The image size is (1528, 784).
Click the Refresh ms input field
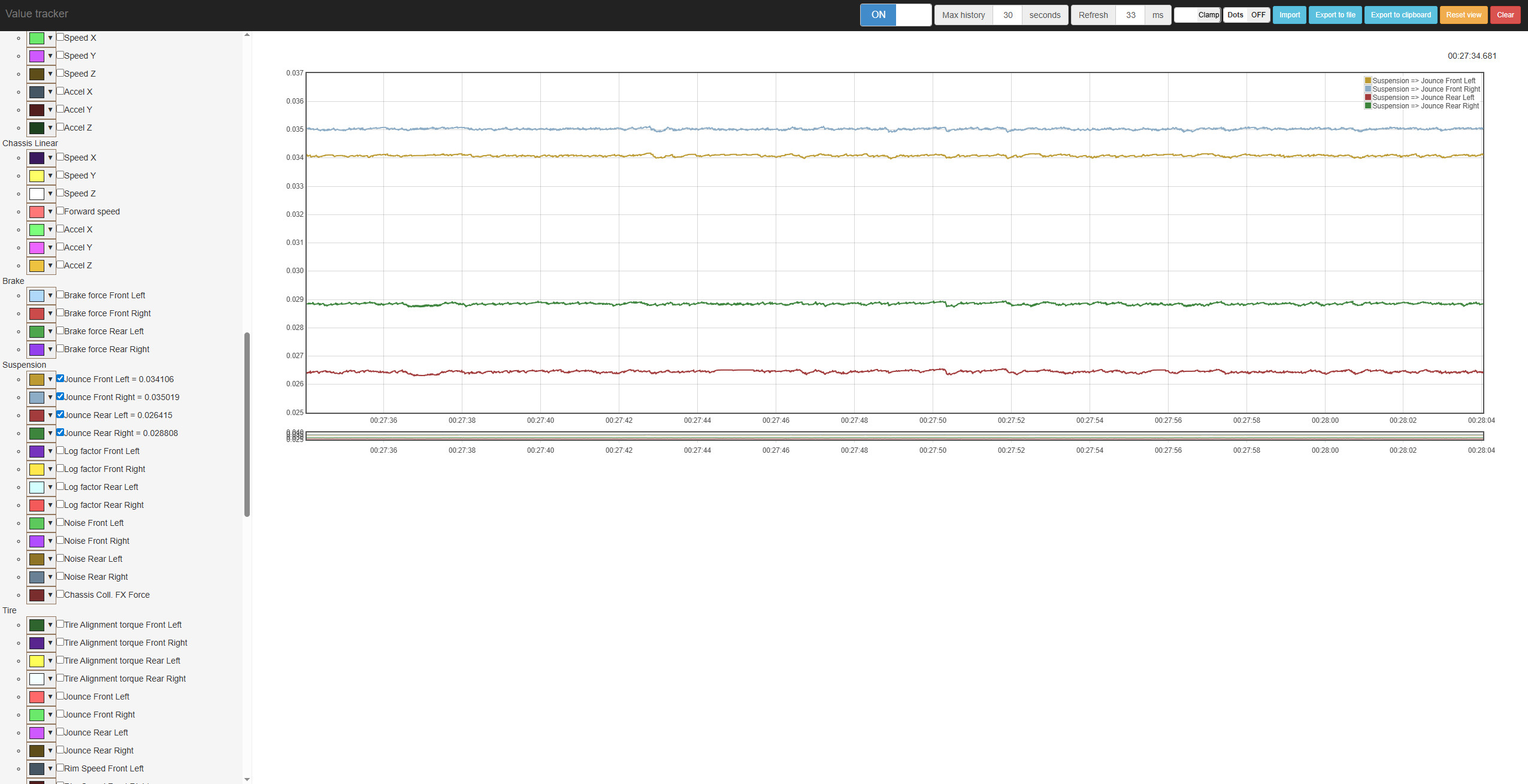click(x=1130, y=15)
